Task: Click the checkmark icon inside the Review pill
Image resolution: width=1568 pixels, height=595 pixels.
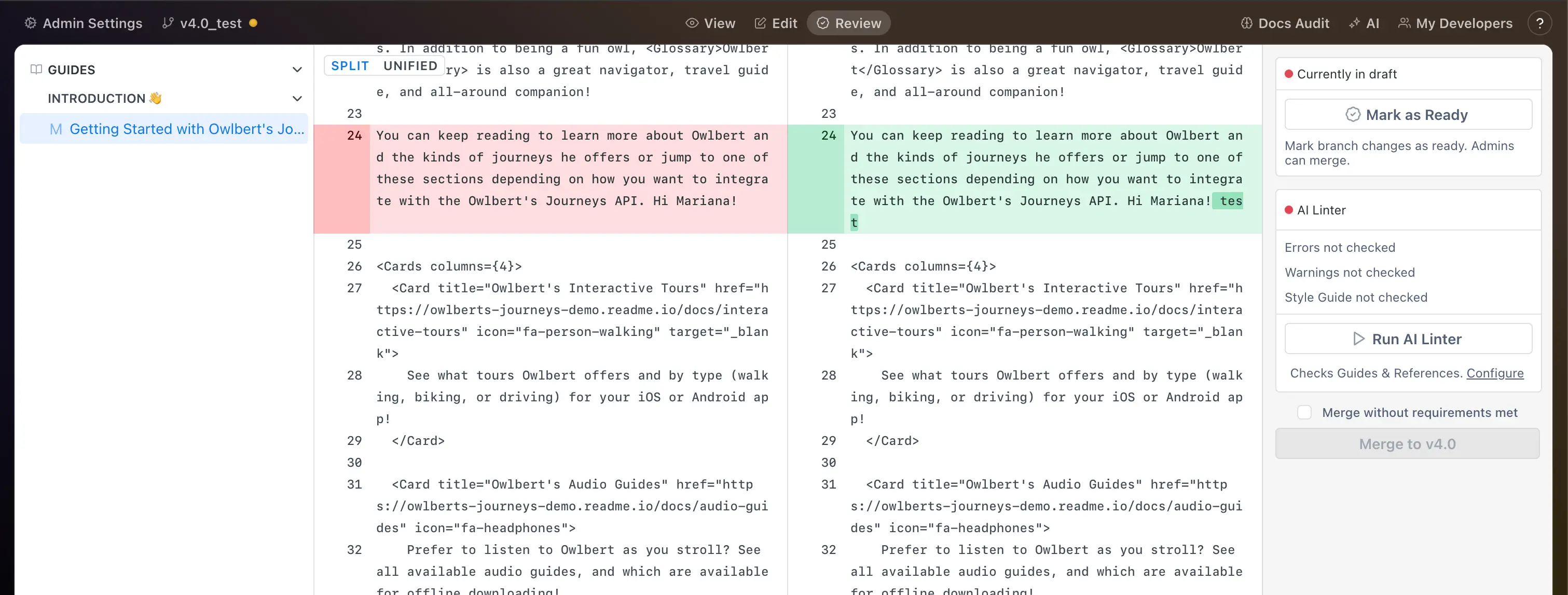Action: pyautogui.click(x=822, y=22)
